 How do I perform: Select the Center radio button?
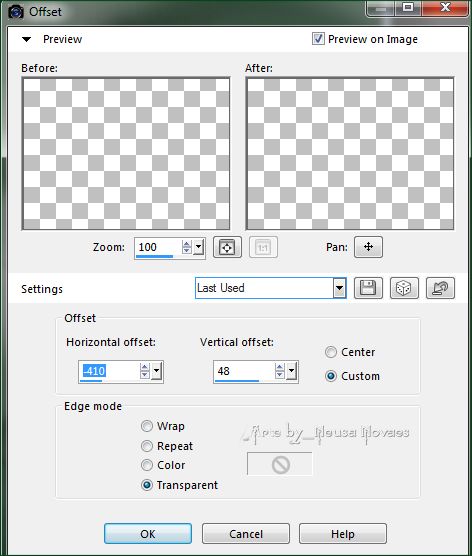331,352
